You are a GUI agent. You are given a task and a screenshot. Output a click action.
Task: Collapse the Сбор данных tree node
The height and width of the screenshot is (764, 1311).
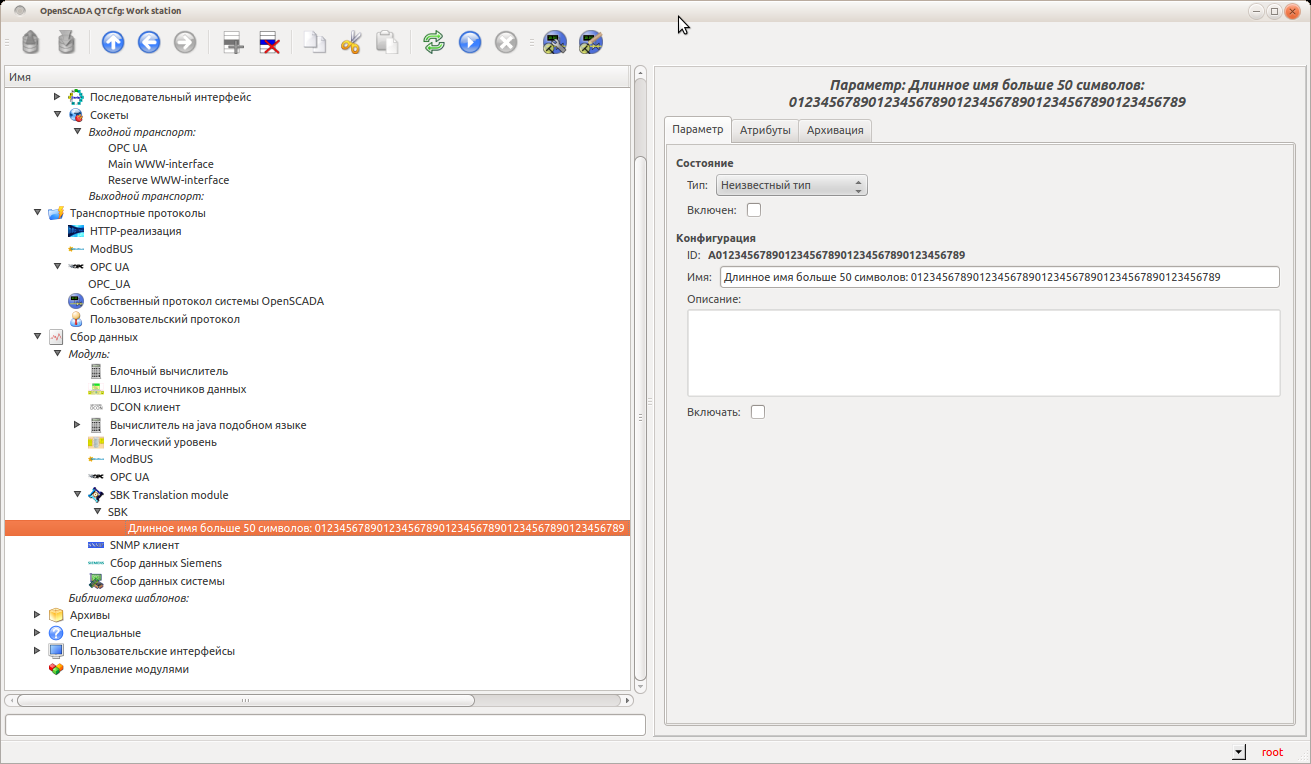37,337
